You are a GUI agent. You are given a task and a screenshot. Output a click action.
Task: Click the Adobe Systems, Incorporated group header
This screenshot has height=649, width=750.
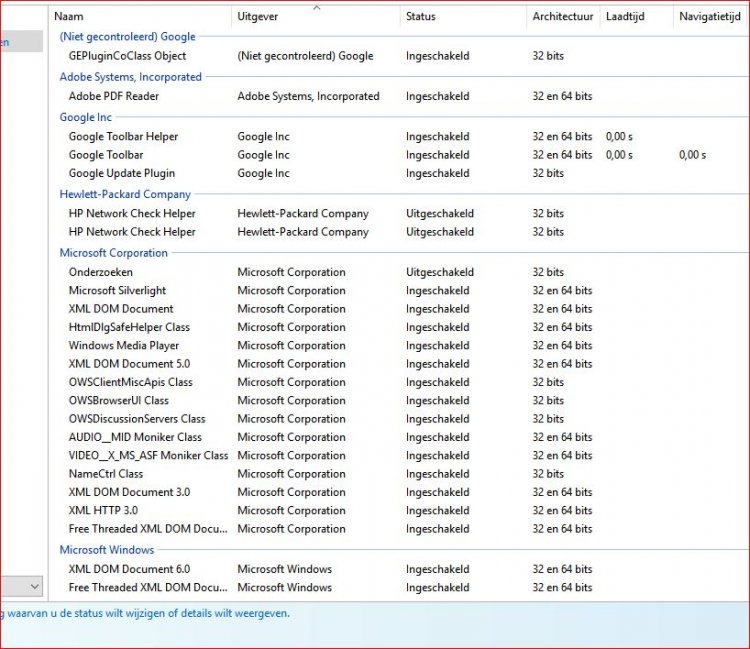click(130, 77)
